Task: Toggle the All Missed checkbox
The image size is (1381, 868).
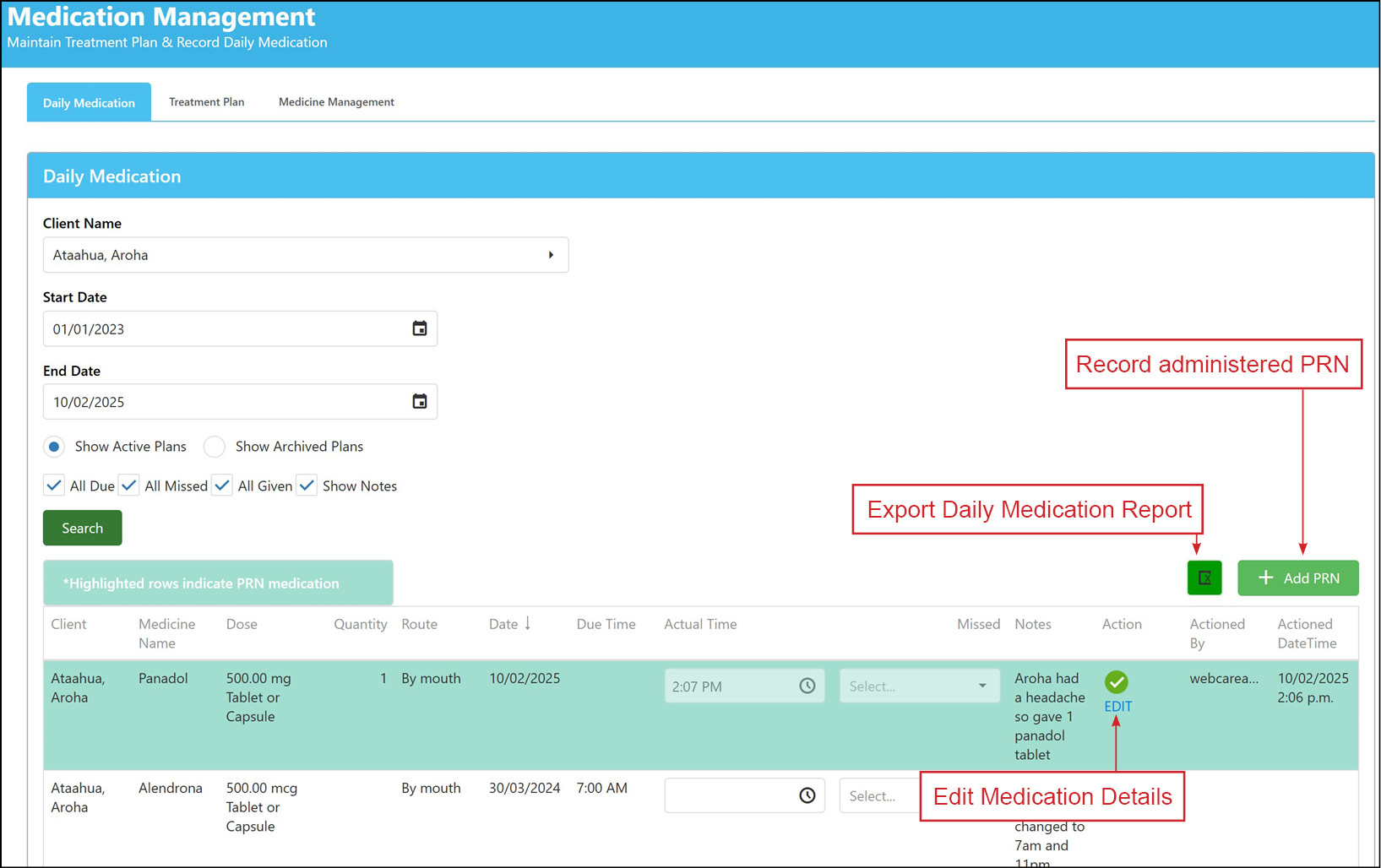Action: (129, 486)
